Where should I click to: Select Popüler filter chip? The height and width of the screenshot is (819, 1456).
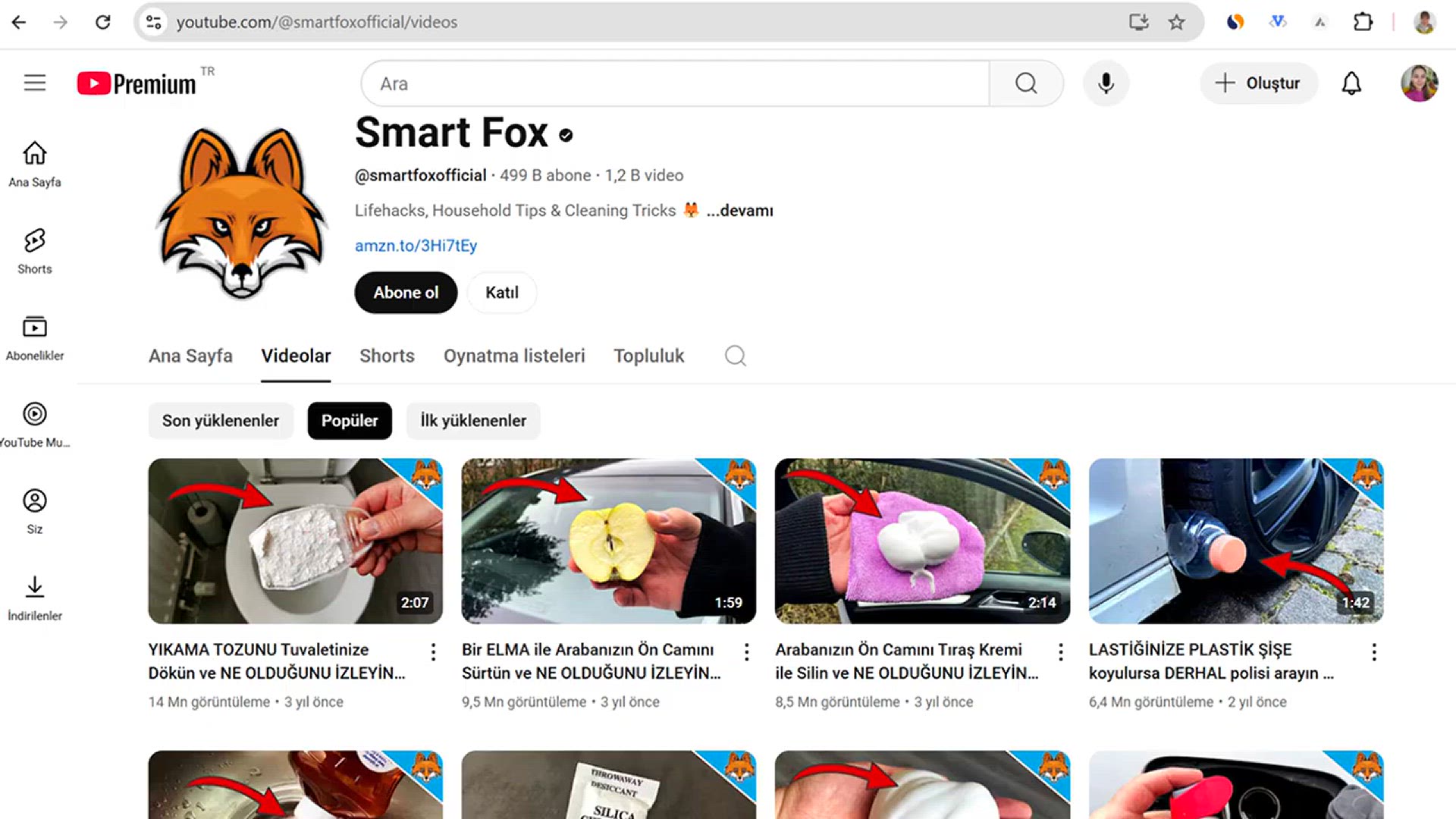point(350,421)
